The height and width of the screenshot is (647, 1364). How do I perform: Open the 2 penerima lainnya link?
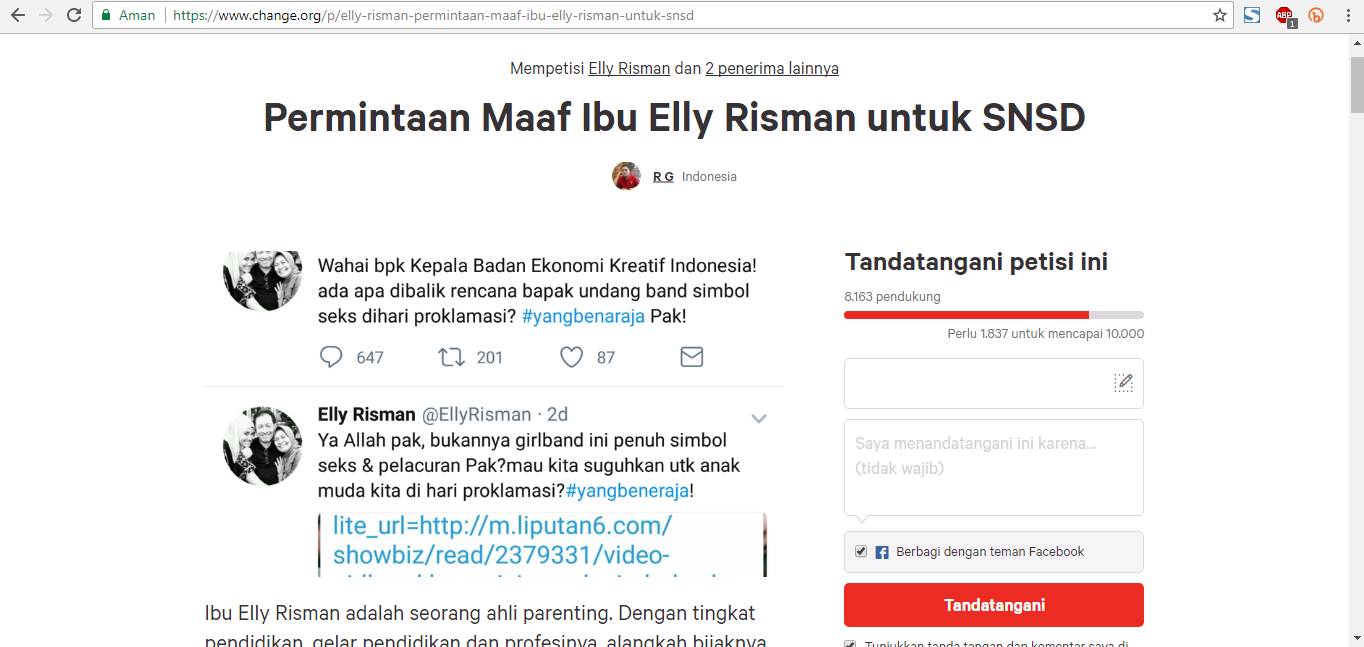click(772, 68)
